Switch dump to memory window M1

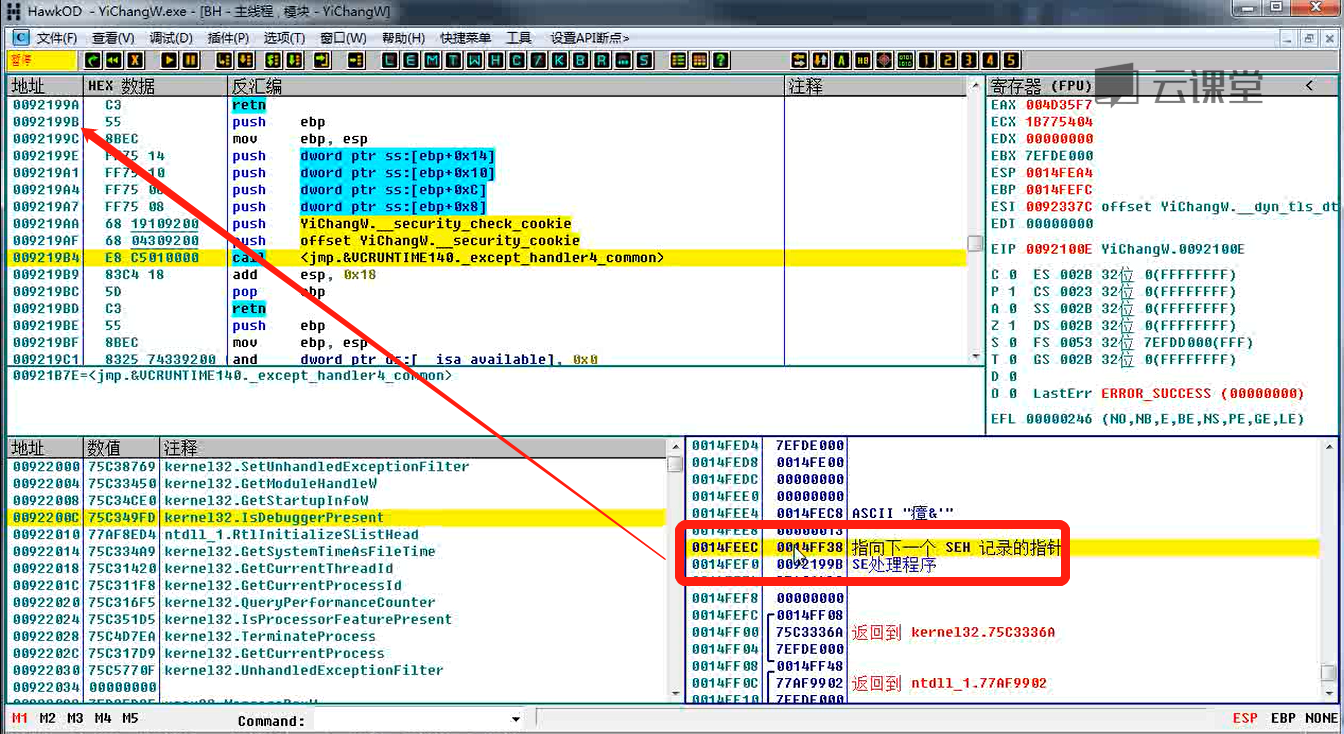(x=20, y=718)
